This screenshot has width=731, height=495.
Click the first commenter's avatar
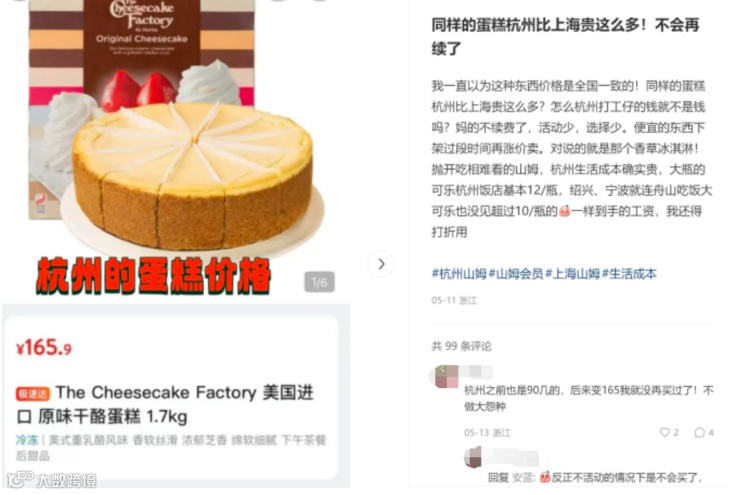(446, 377)
